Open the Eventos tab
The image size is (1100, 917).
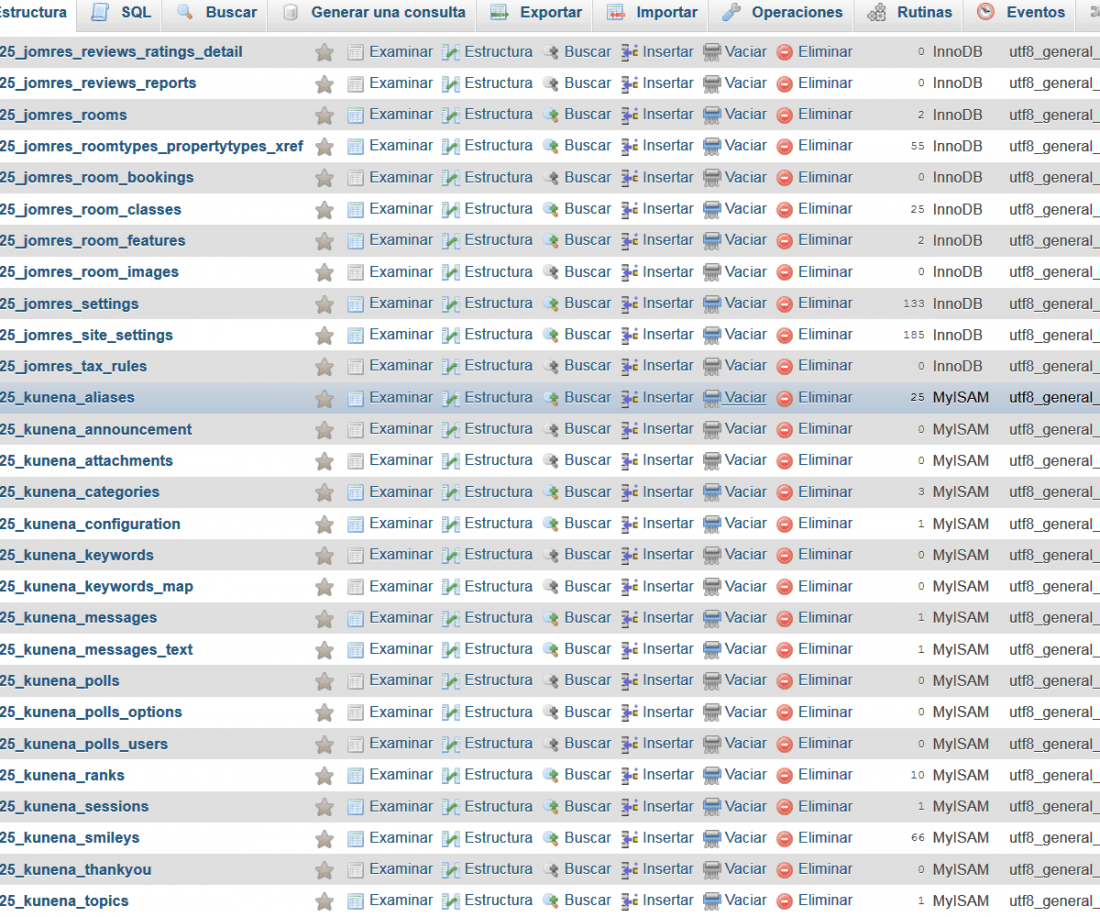pos(1020,13)
